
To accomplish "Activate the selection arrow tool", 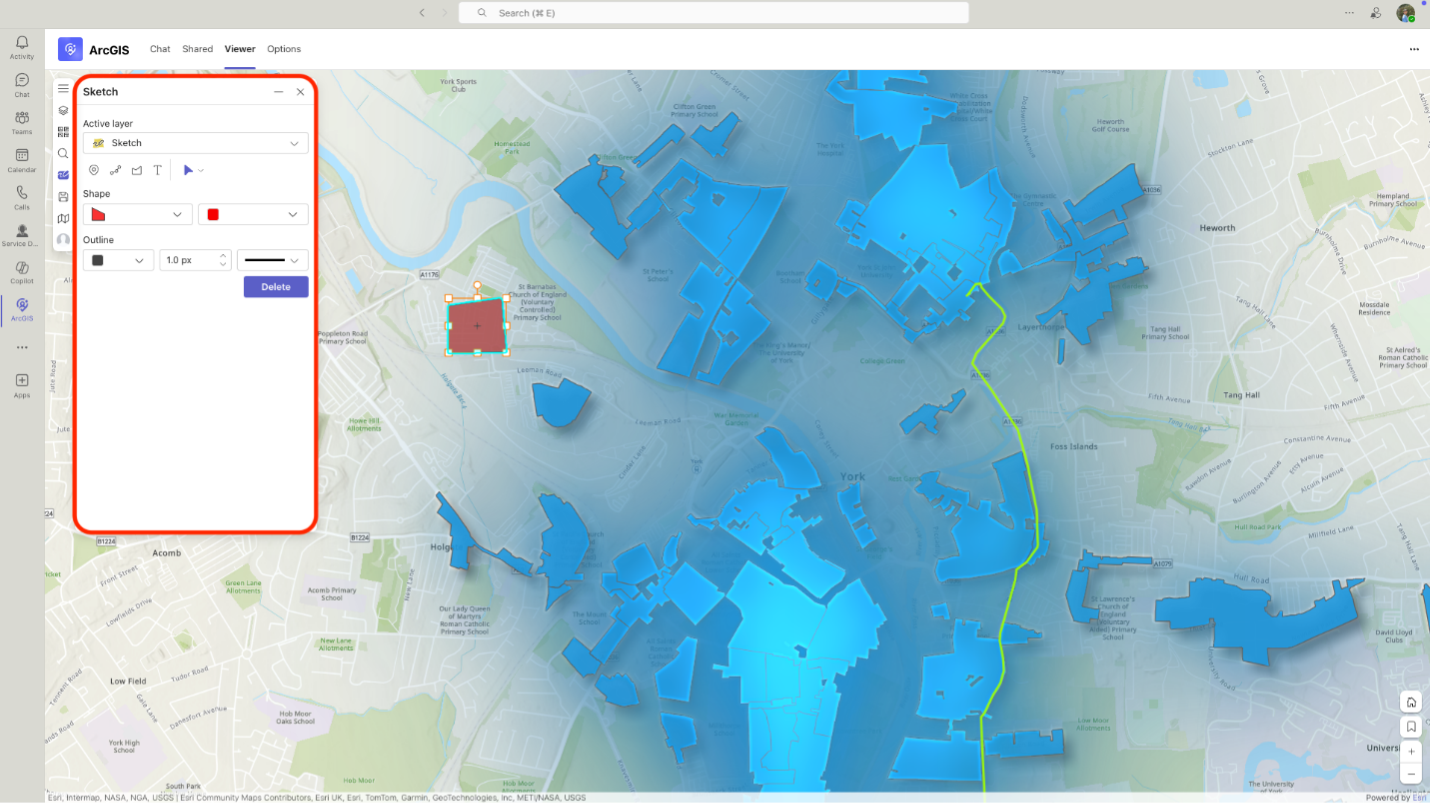I will coord(187,170).
